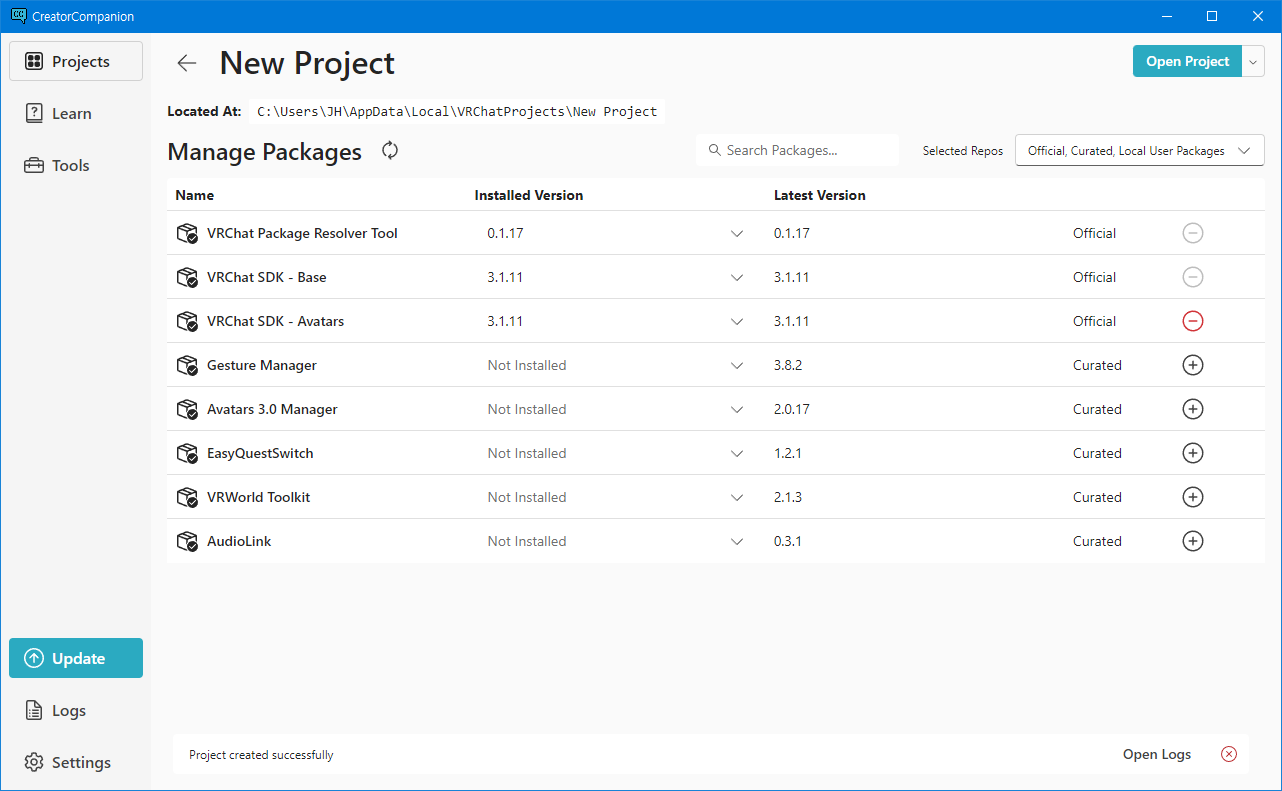Dismiss the Project created successfully notification

pyautogui.click(x=1229, y=754)
